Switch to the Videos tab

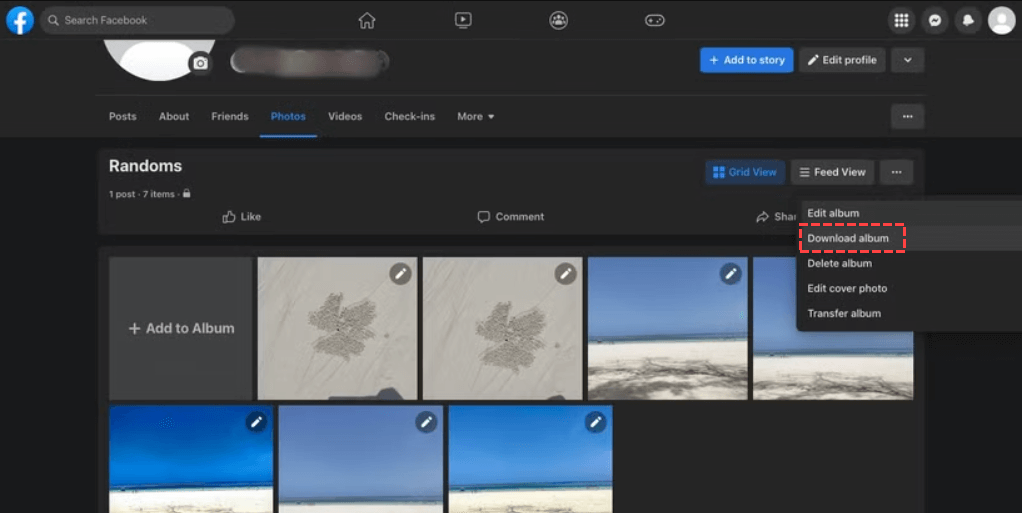tap(345, 116)
